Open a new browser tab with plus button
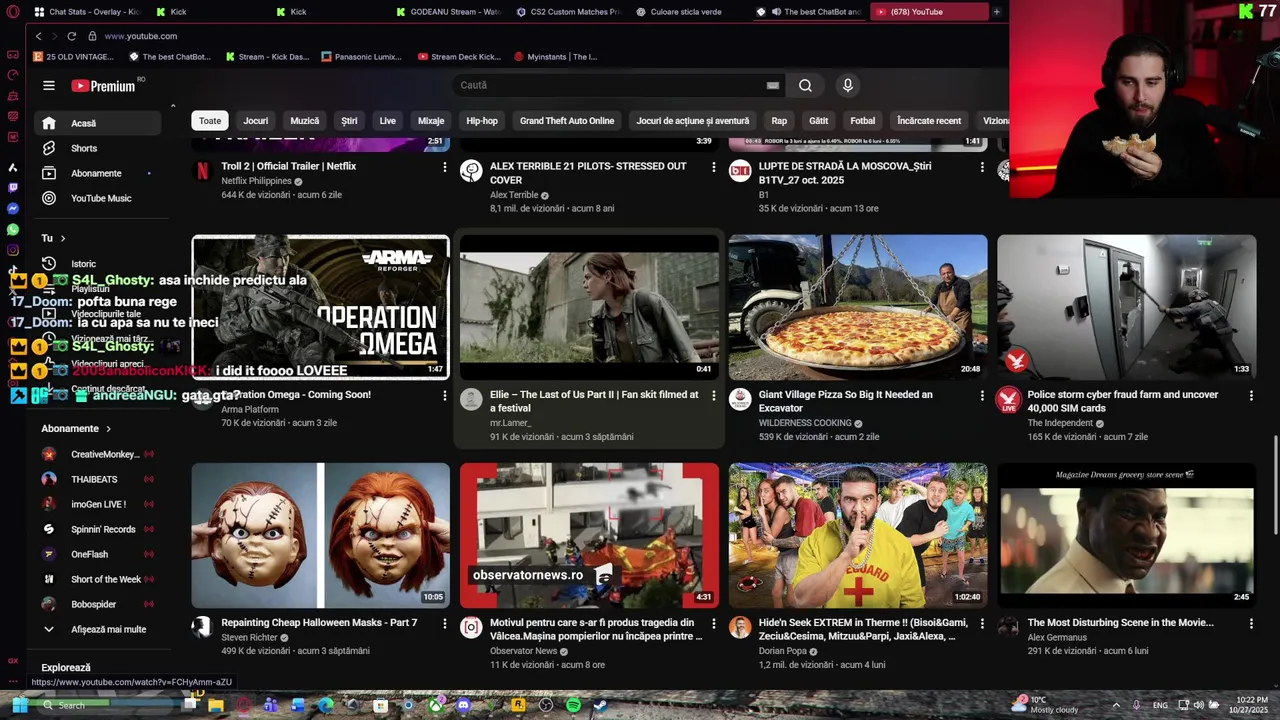 point(996,12)
